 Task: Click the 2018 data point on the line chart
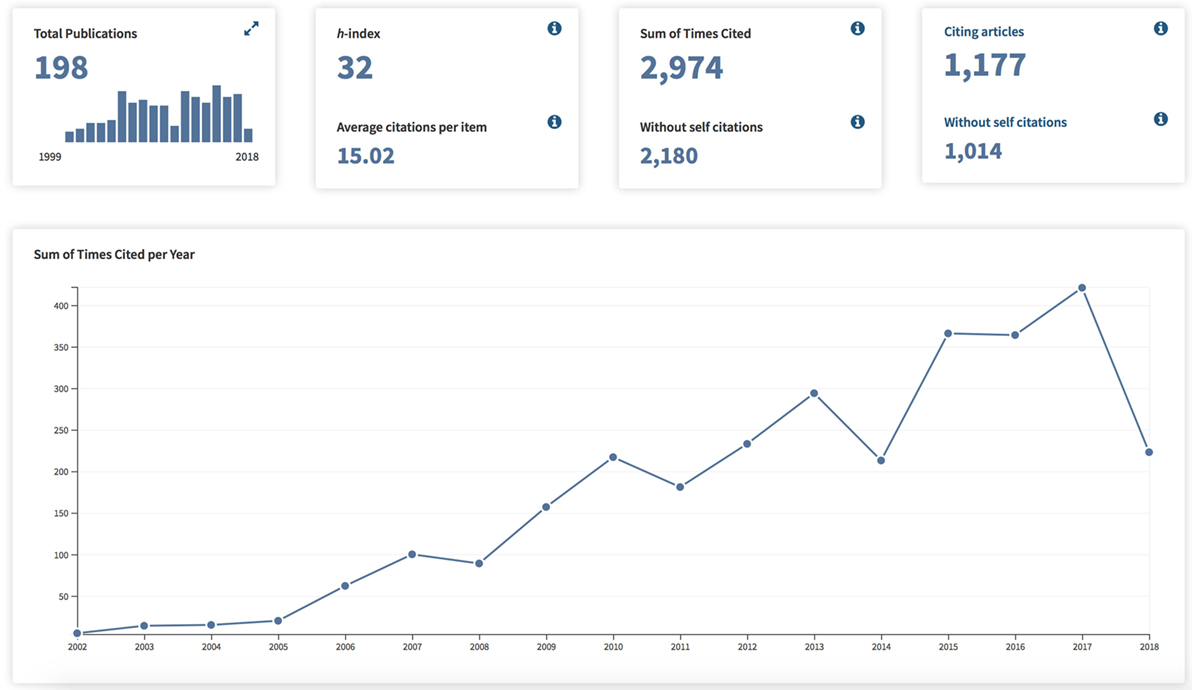point(1149,452)
